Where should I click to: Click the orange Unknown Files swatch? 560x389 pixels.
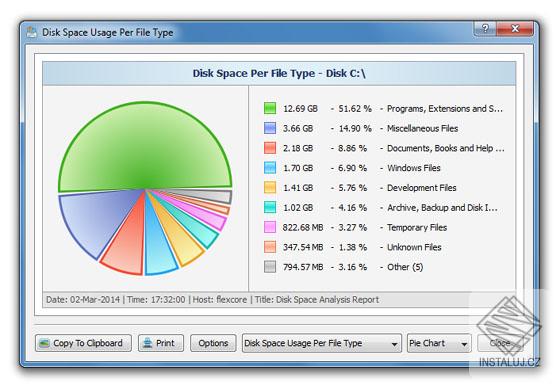(x=270, y=247)
